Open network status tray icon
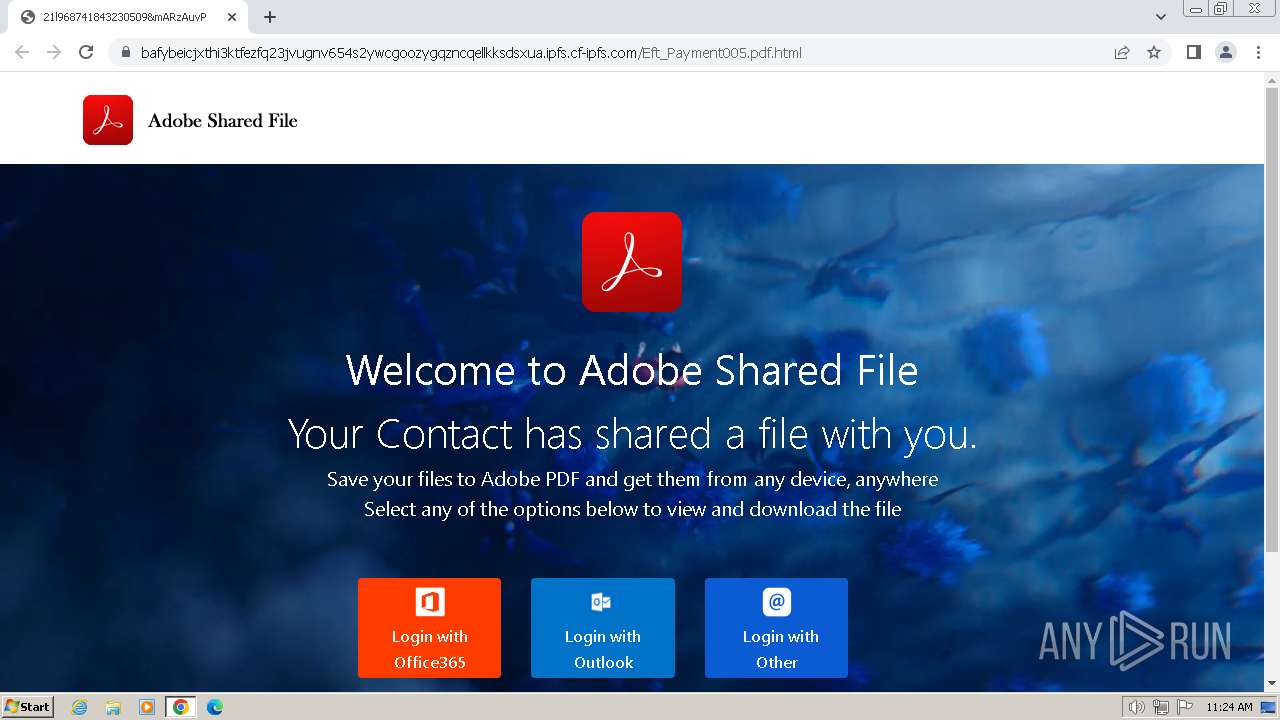 point(1162,707)
